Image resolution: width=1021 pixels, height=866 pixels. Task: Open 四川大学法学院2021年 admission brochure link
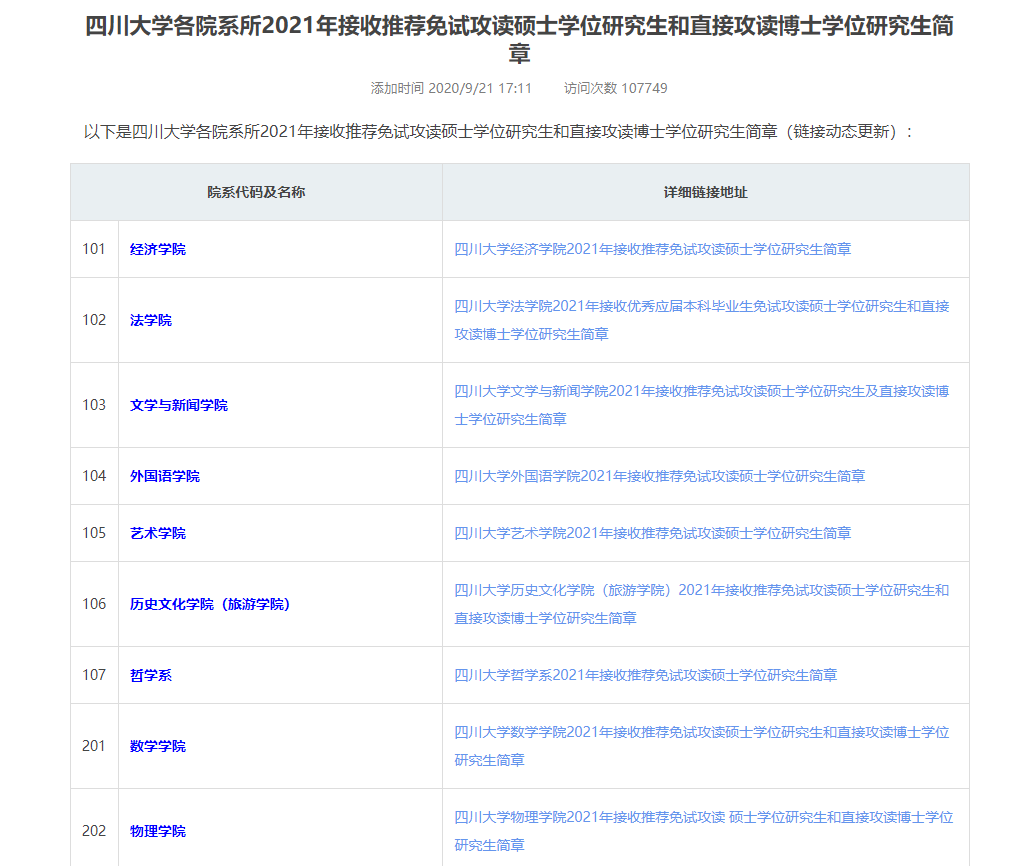coord(701,320)
